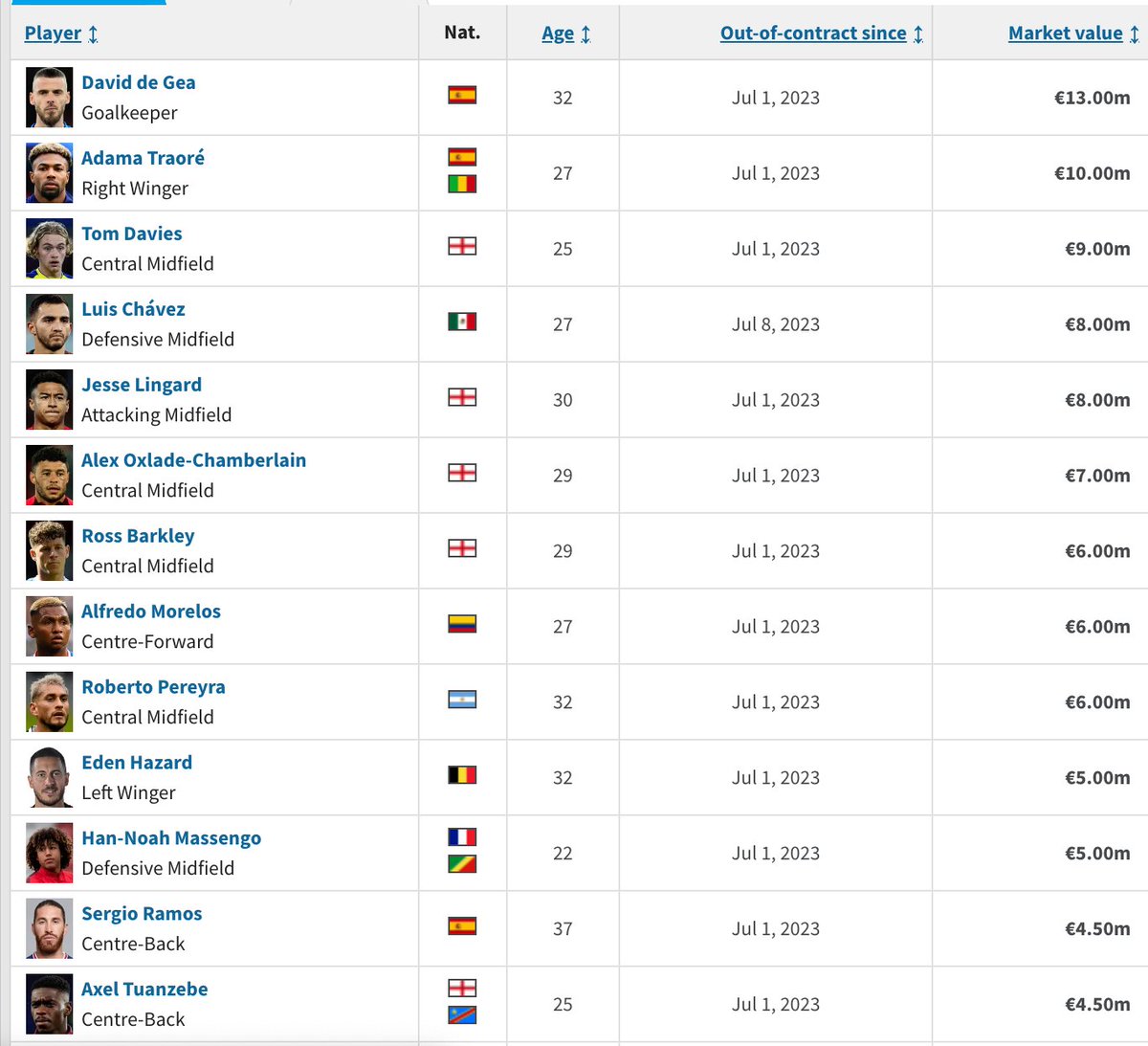1148x1046 pixels.
Task: Click the Spain flag in David de Gea's row
Action: coord(462,95)
